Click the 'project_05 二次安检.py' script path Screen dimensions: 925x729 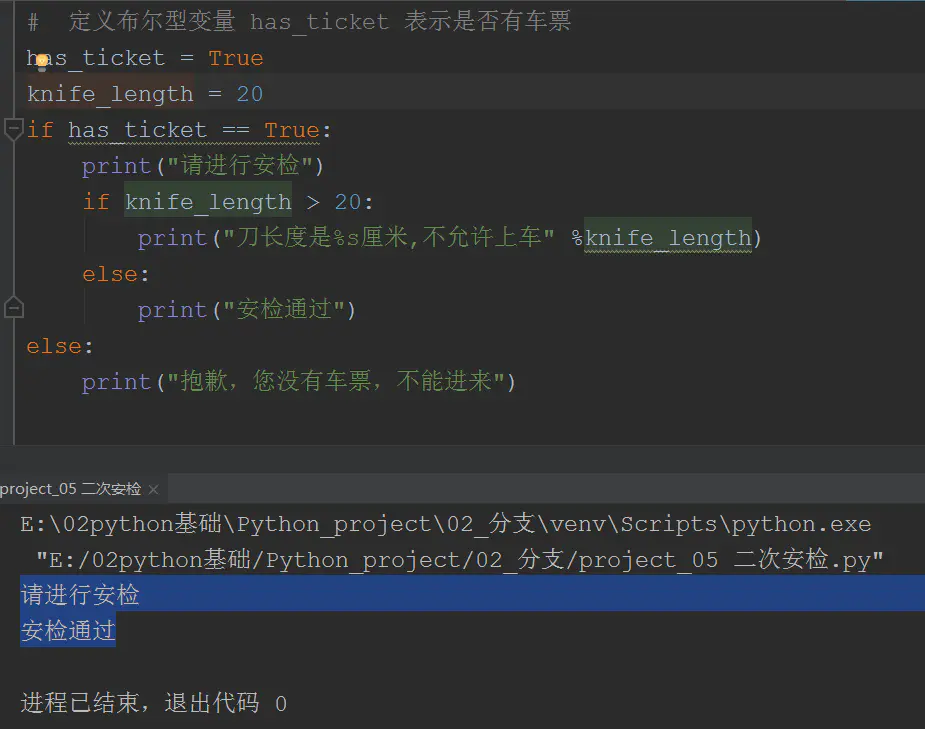pos(460,560)
